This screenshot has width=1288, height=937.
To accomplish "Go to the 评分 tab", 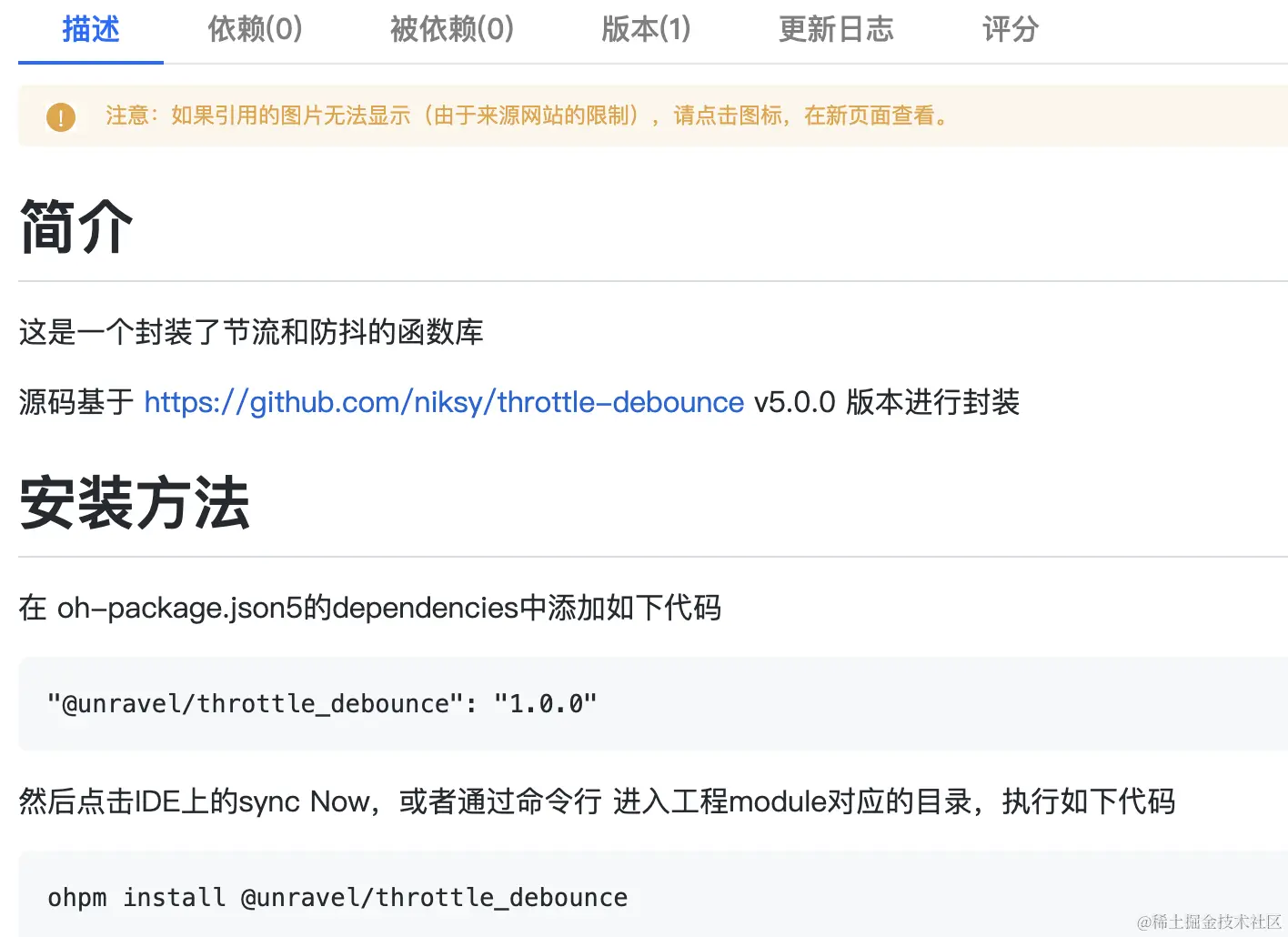I will 1011,29.
